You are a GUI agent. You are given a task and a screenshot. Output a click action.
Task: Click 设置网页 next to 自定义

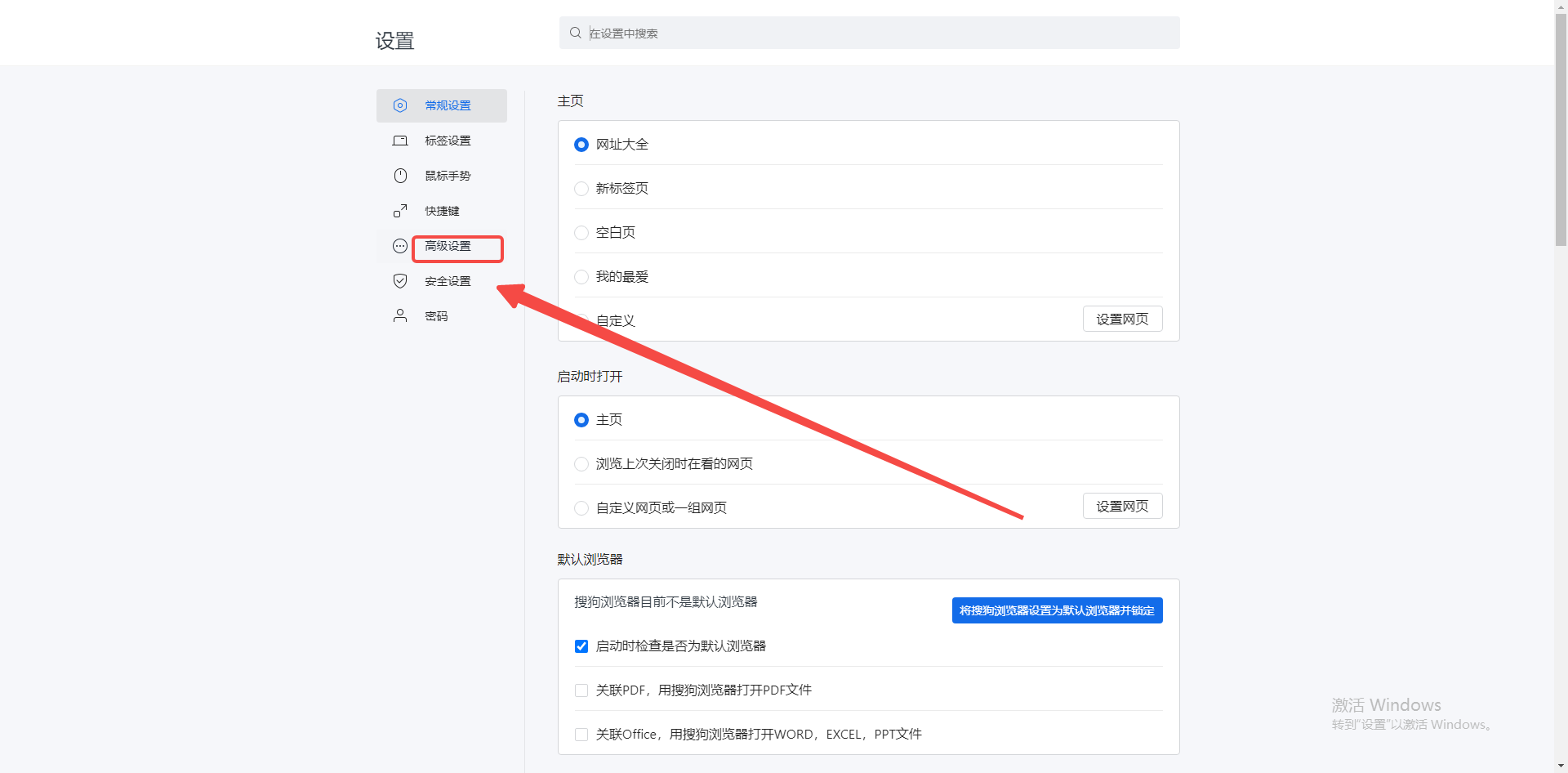pyautogui.click(x=1121, y=319)
